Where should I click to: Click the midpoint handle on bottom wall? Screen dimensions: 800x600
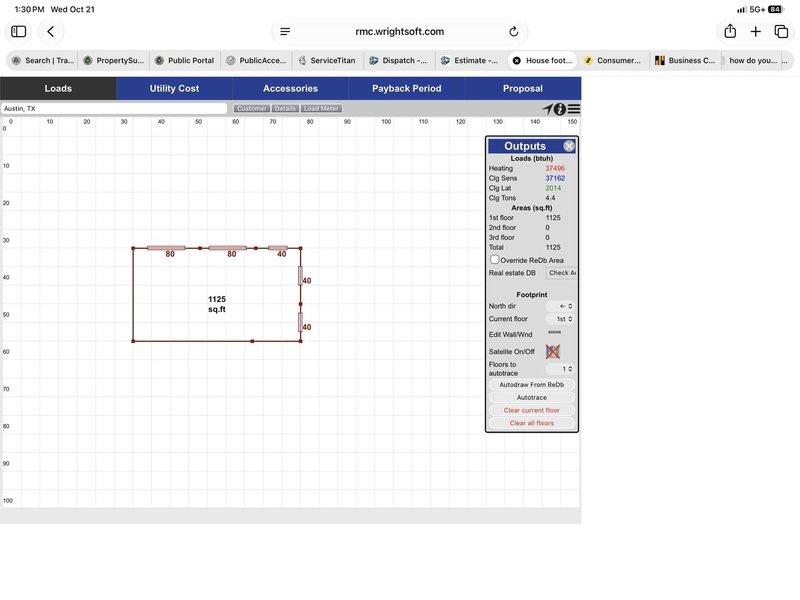(252, 341)
